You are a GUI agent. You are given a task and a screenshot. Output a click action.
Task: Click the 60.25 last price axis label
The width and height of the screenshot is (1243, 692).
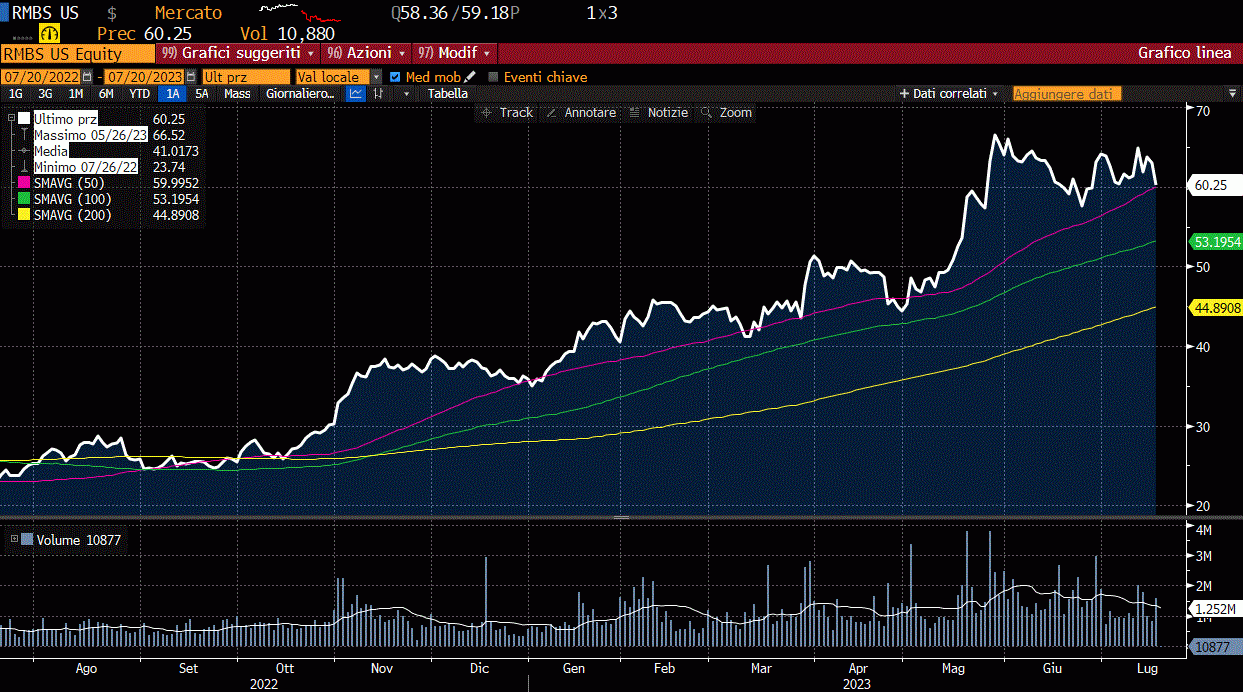click(x=1216, y=185)
